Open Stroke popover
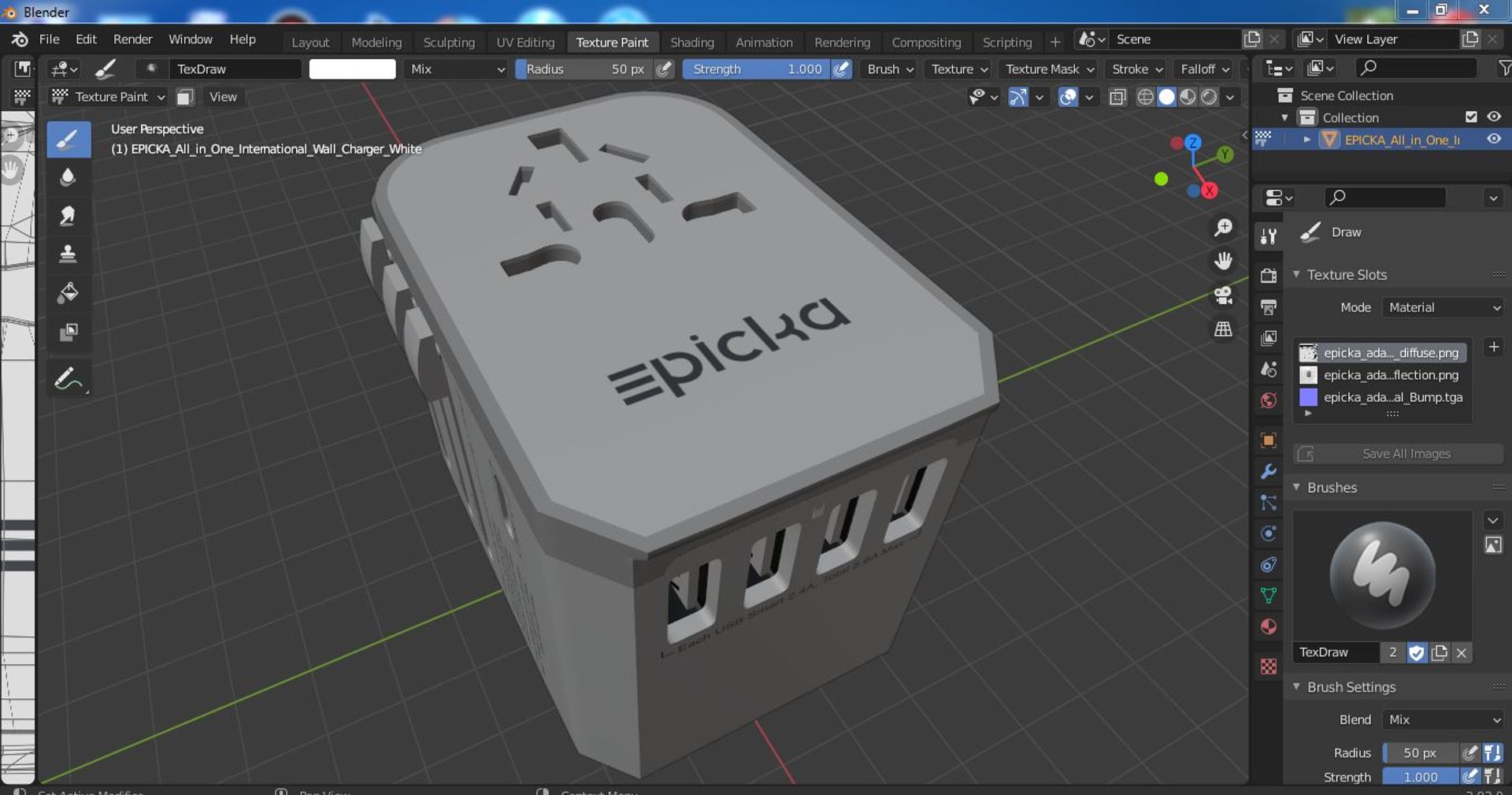 (1137, 69)
